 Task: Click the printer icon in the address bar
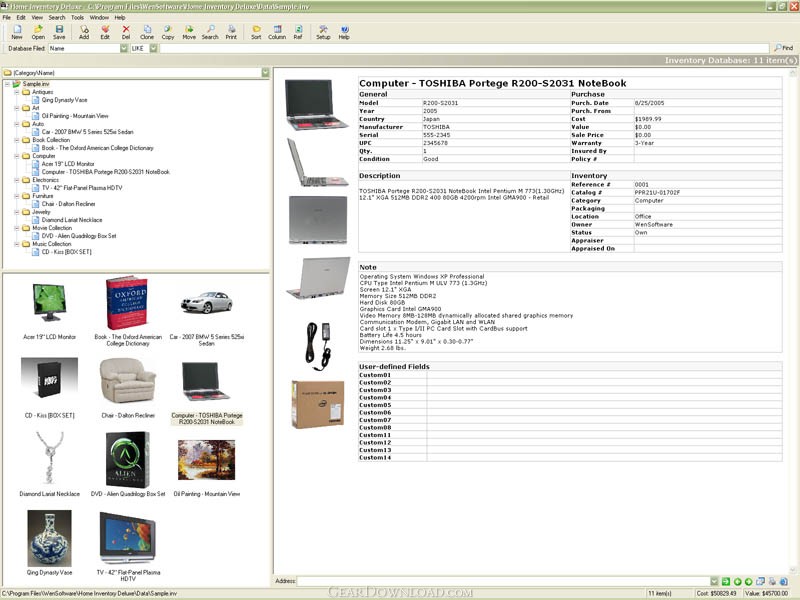[x=772, y=581]
